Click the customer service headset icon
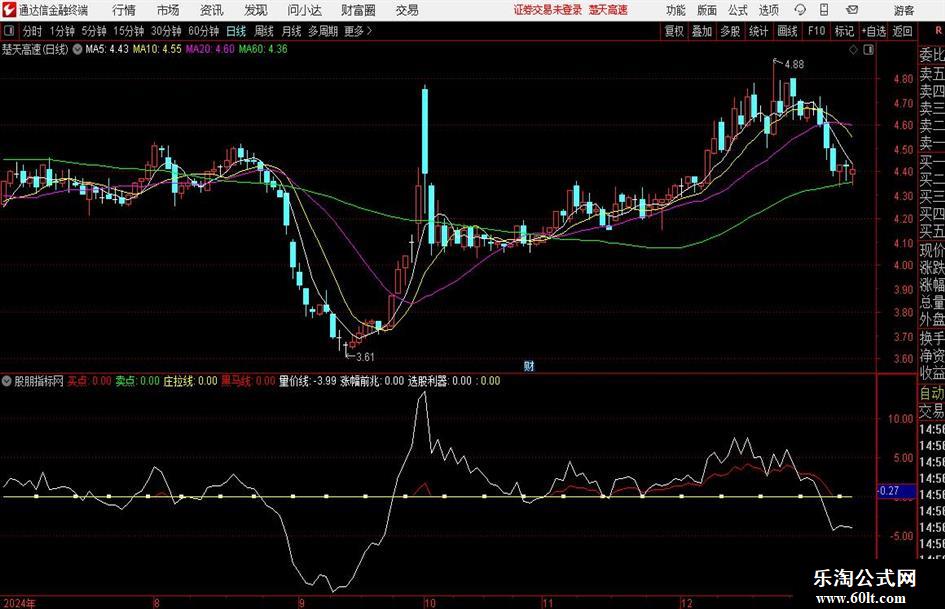The height and width of the screenshot is (609, 945). click(x=800, y=10)
